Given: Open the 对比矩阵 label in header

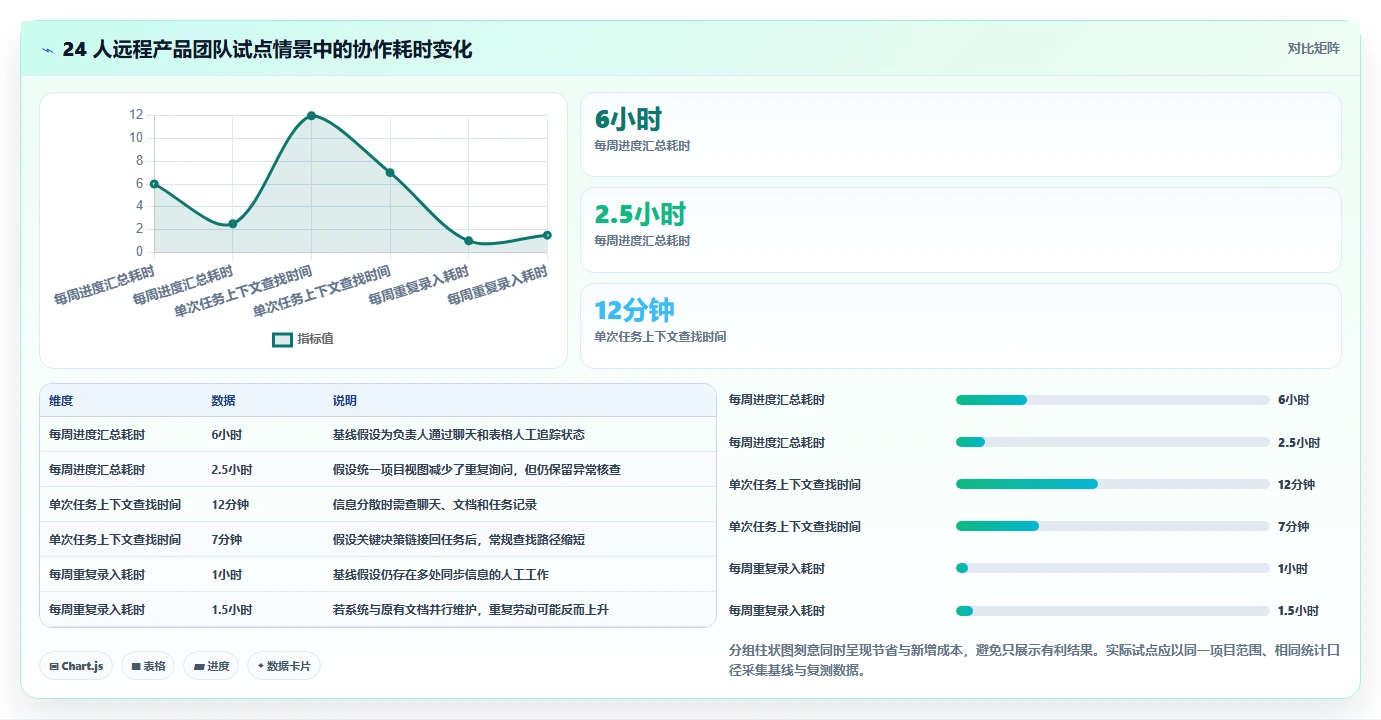Looking at the screenshot, I should pos(1313,48).
